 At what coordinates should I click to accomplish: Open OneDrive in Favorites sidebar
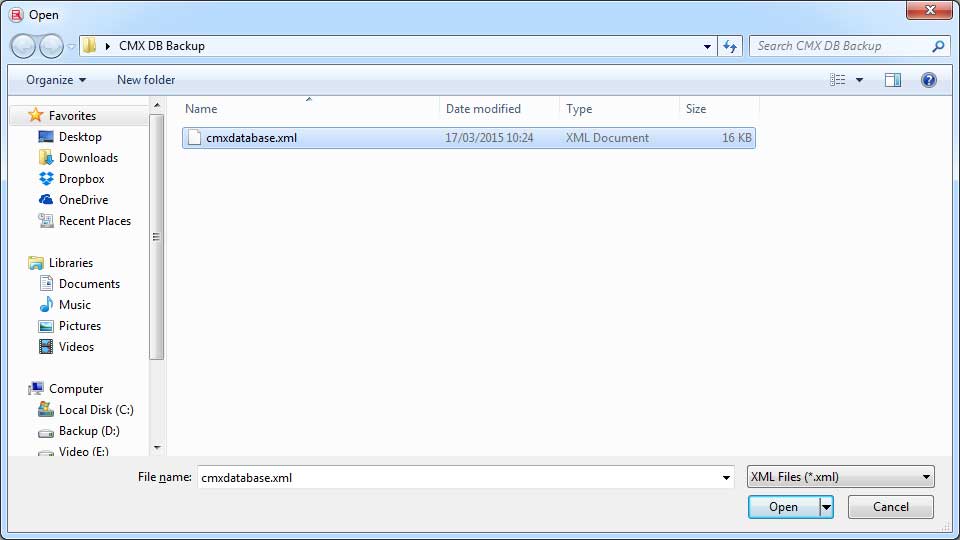(x=83, y=200)
